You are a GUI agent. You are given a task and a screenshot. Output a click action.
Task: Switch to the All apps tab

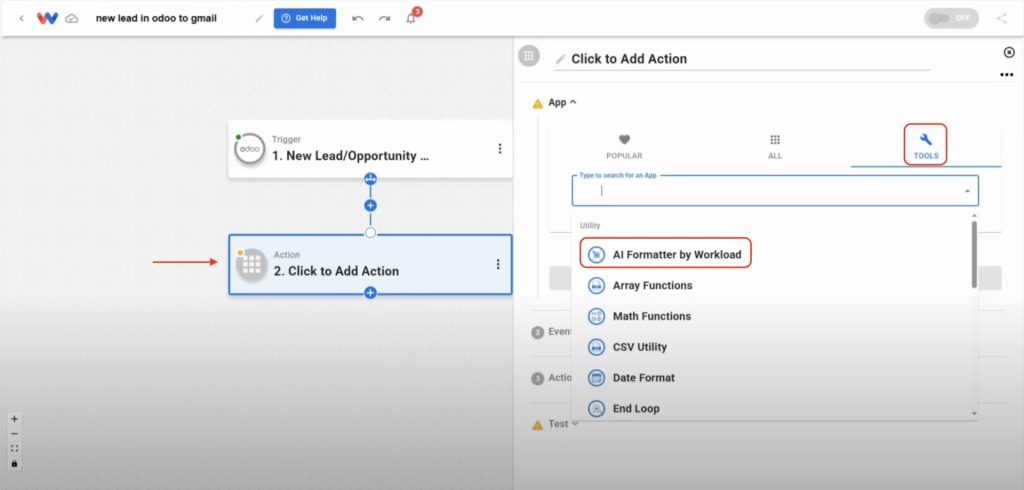tap(775, 147)
